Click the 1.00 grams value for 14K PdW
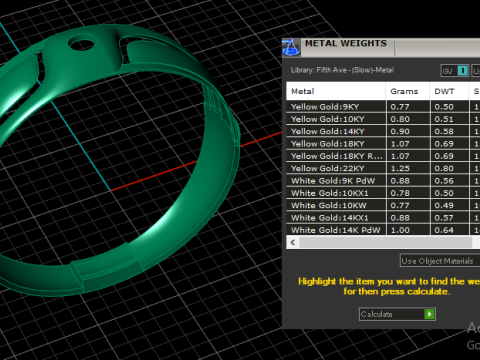The width and height of the screenshot is (480, 360). (400, 230)
